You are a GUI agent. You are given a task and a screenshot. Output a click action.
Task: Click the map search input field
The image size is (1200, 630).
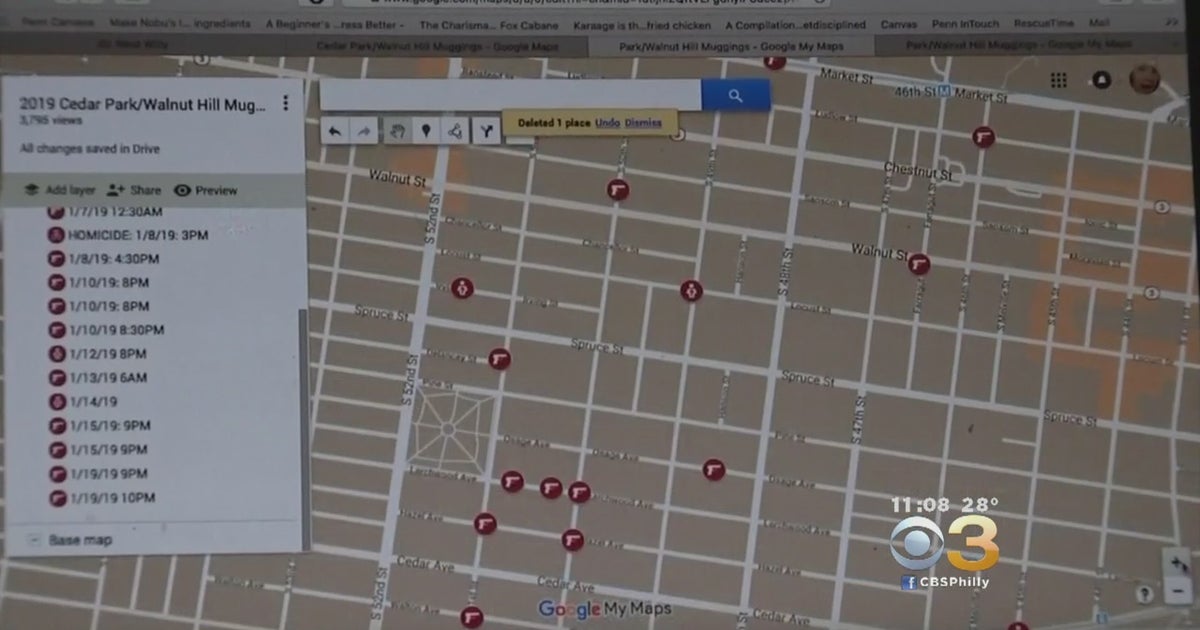coord(510,96)
